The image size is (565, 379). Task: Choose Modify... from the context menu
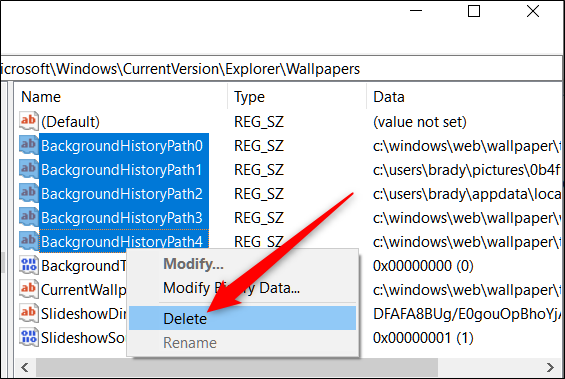pos(242,264)
